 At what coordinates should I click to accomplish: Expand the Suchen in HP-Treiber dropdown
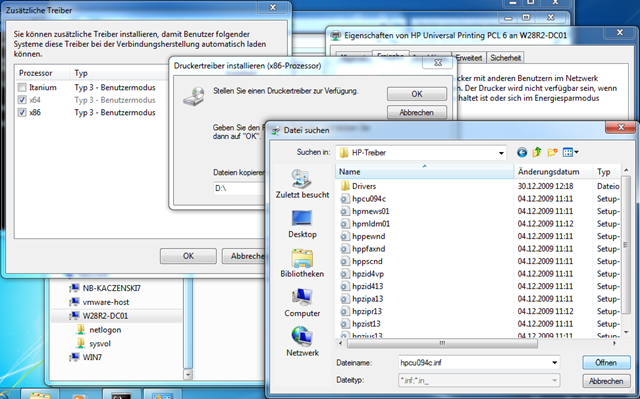501,153
